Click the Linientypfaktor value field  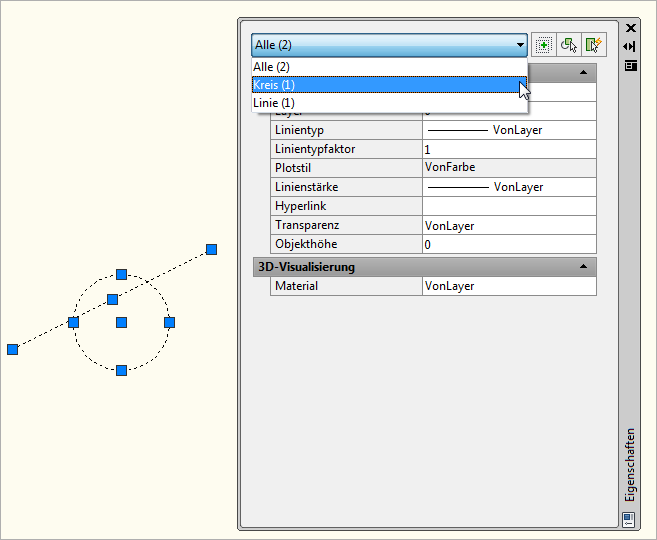coord(508,149)
